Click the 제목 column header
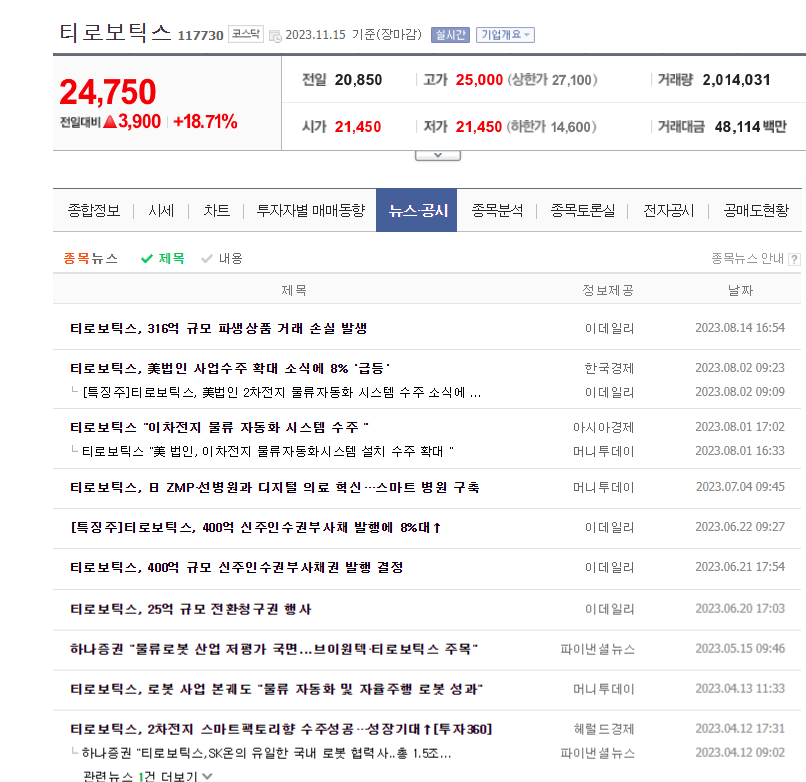Image resolution: width=806 pixels, height=782 pixels. point(294,290)
